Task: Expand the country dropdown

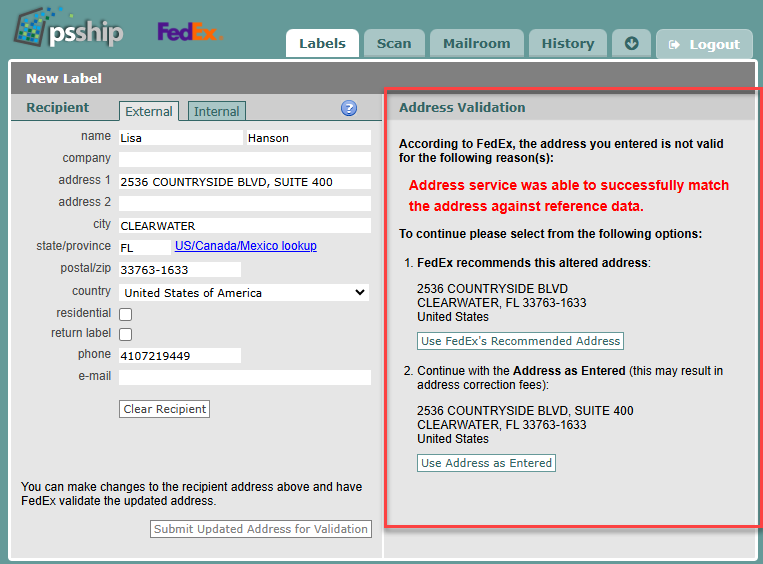Action: click(244, 292)
